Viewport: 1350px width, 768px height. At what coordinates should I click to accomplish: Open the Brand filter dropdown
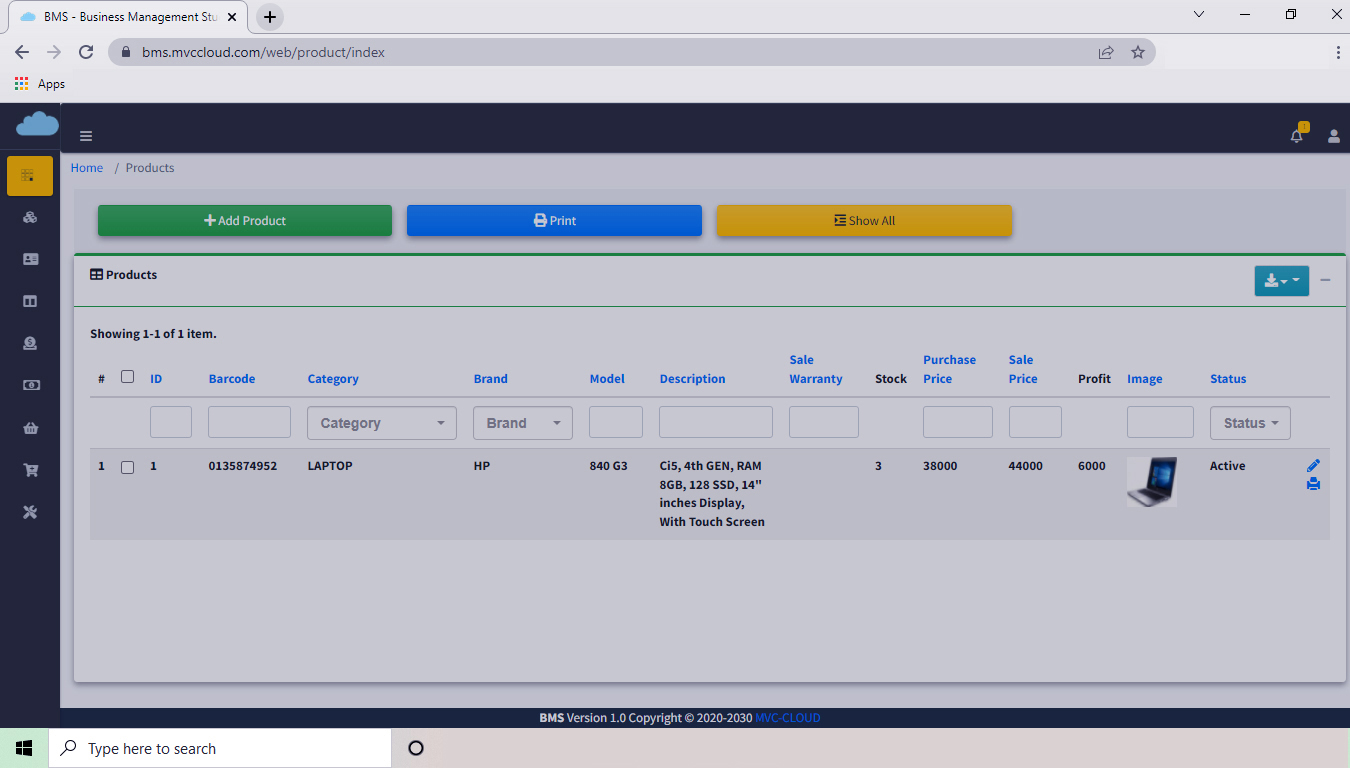pos(522,423)
